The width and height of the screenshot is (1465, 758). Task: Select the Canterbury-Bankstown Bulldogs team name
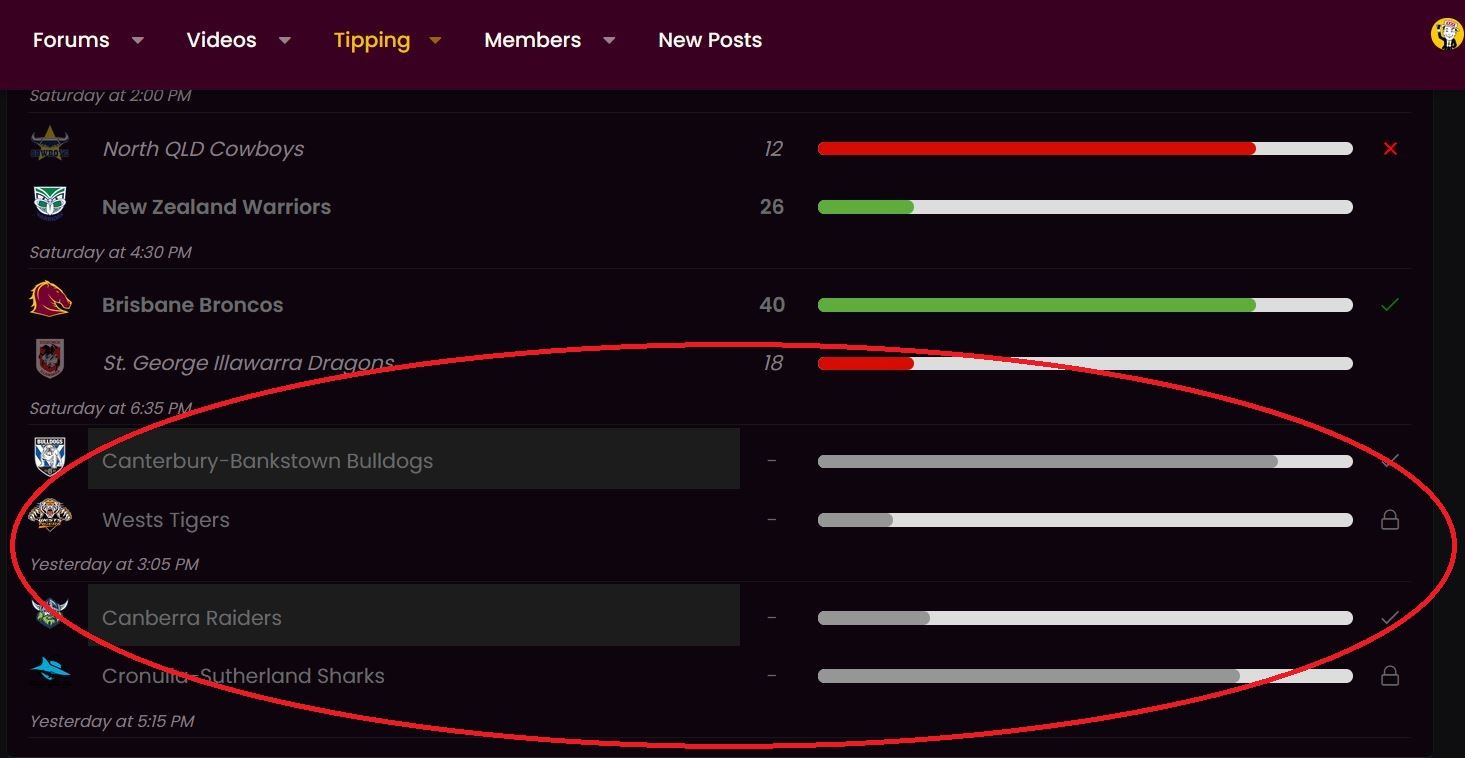(x=267, y=461)
